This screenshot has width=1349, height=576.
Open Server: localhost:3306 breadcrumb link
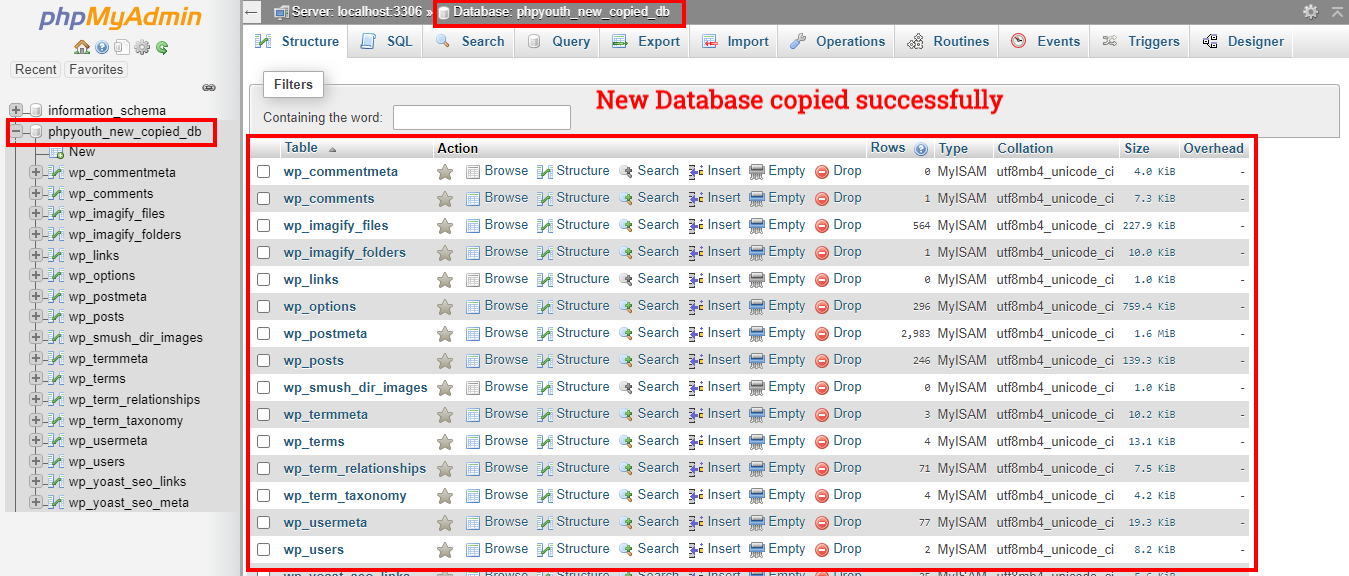(x=356, y=12)
